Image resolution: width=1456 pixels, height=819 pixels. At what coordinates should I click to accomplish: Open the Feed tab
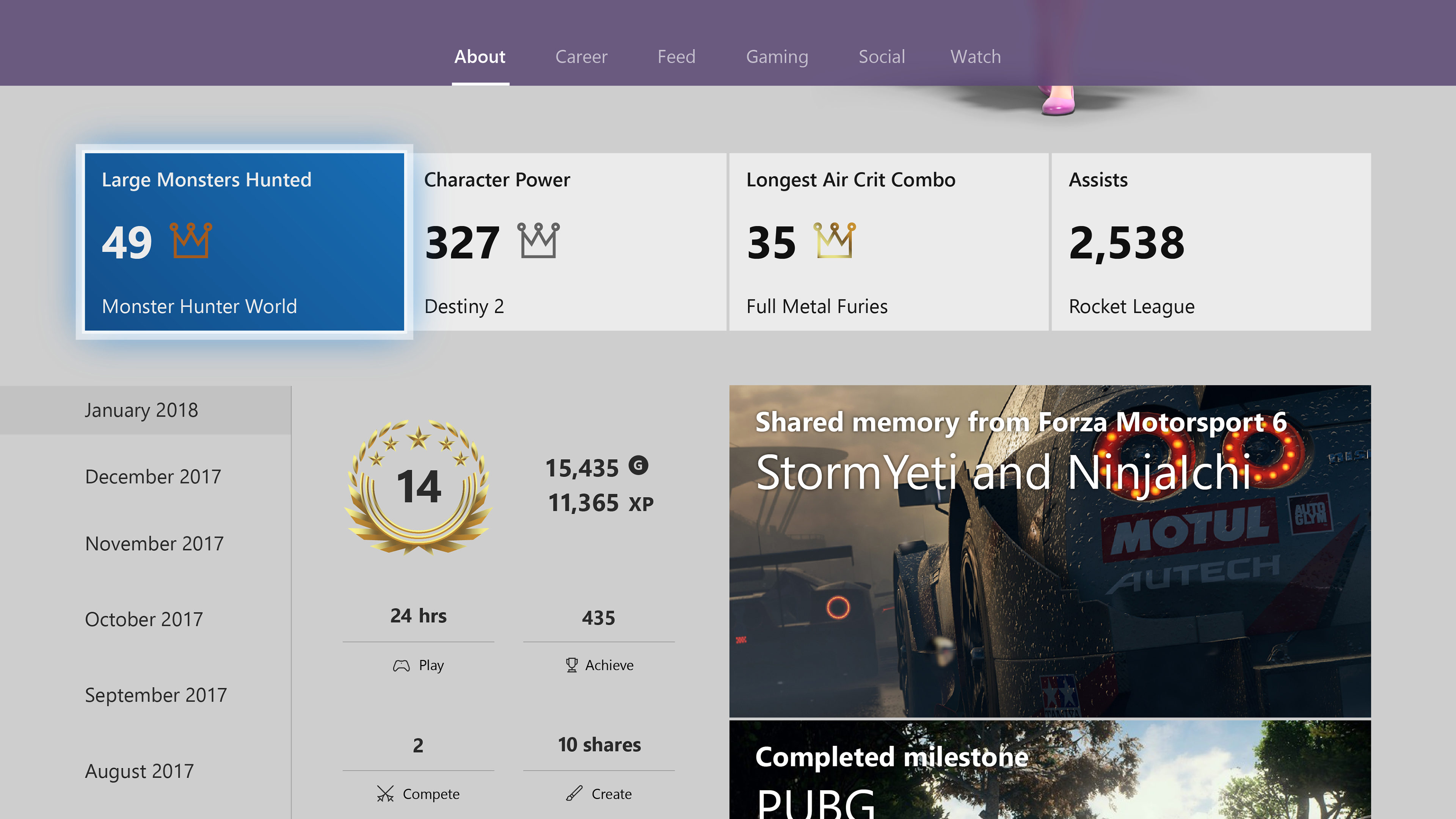(676, 56)
